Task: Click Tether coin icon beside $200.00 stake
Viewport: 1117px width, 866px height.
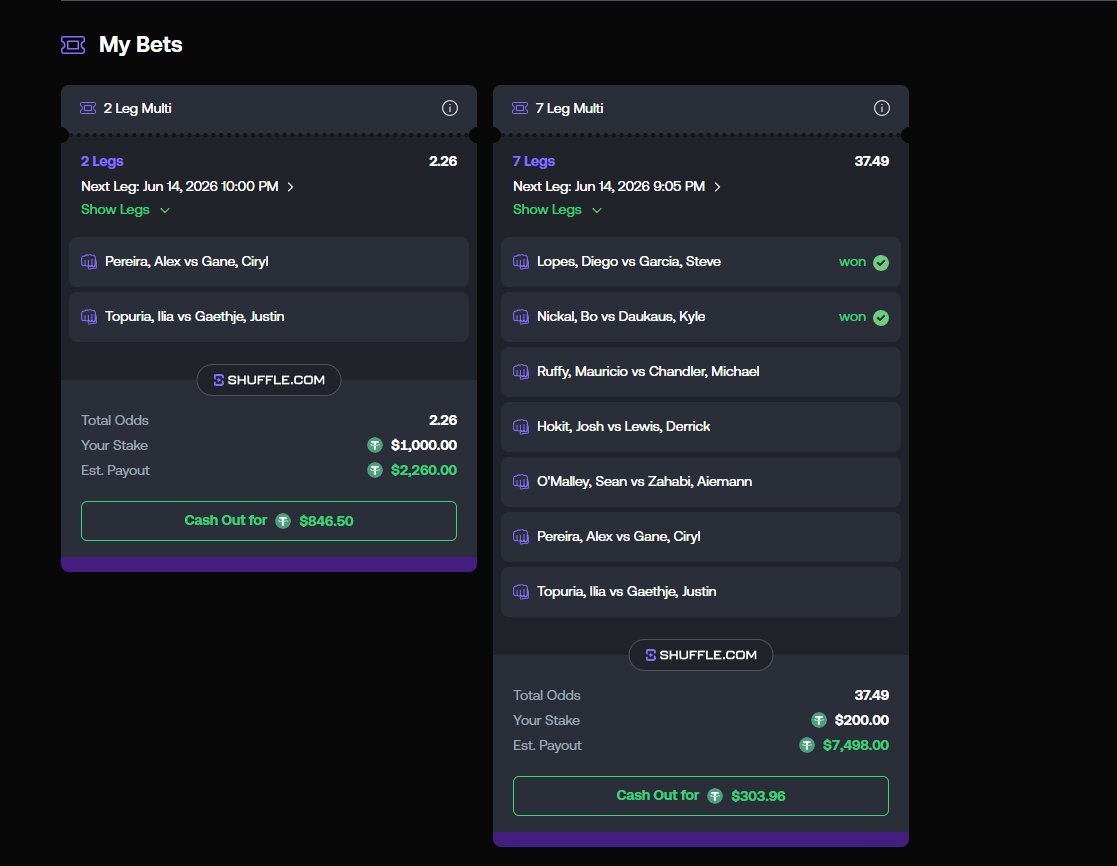Action: (x=819, y=720)
